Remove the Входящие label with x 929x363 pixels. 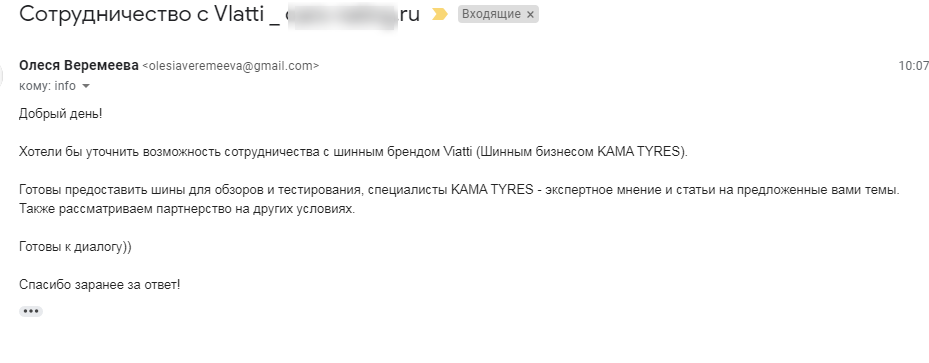pyautogui.click(x=530, y=14)
